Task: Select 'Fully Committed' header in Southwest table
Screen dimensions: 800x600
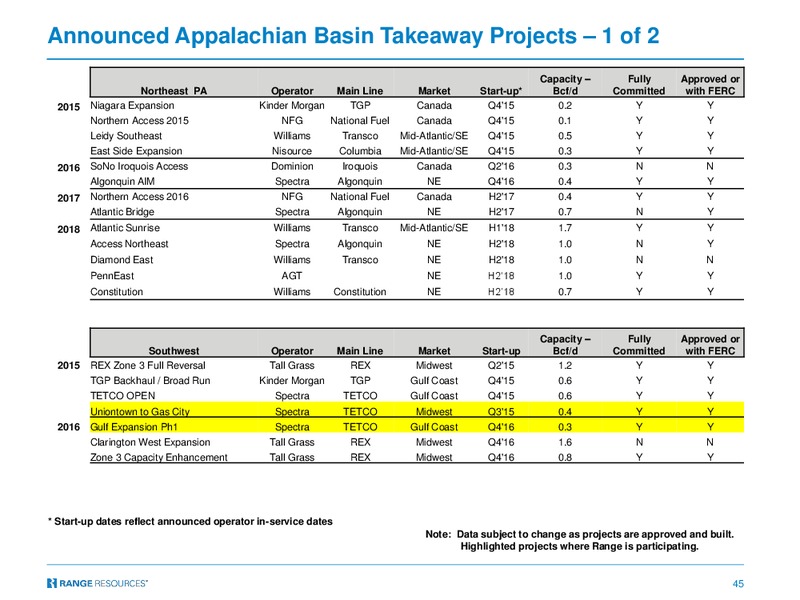Action: pyautogui.click(x=639, y=345)
